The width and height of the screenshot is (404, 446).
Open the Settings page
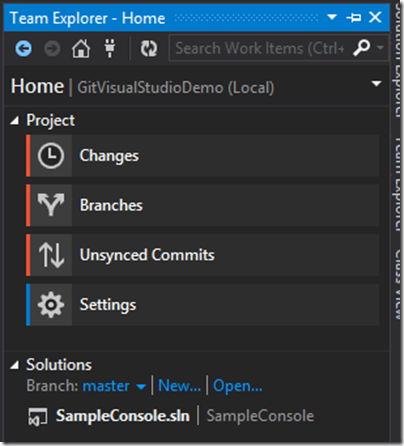click(203, 305)
